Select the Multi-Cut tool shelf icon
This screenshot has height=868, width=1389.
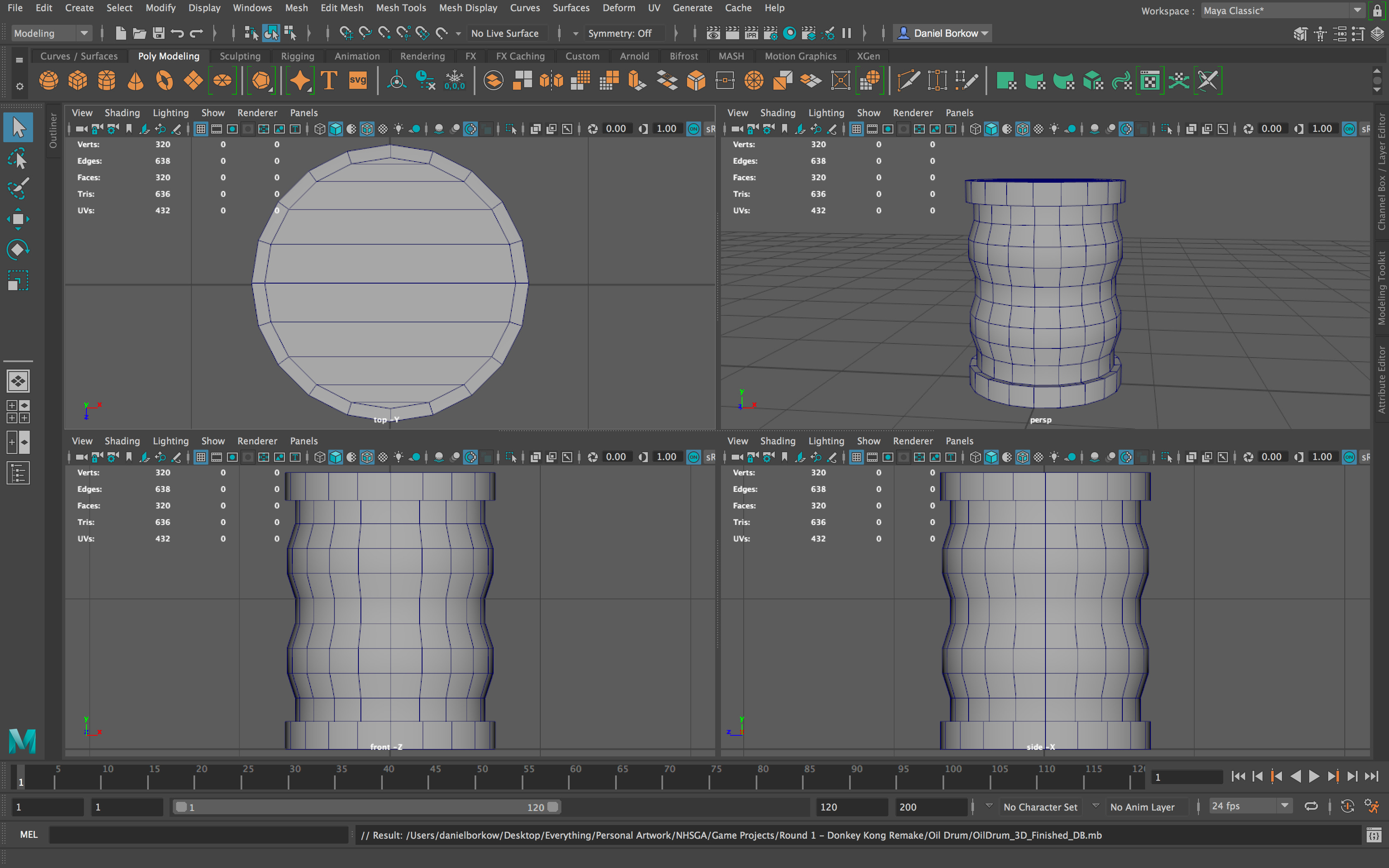[909, 80]
